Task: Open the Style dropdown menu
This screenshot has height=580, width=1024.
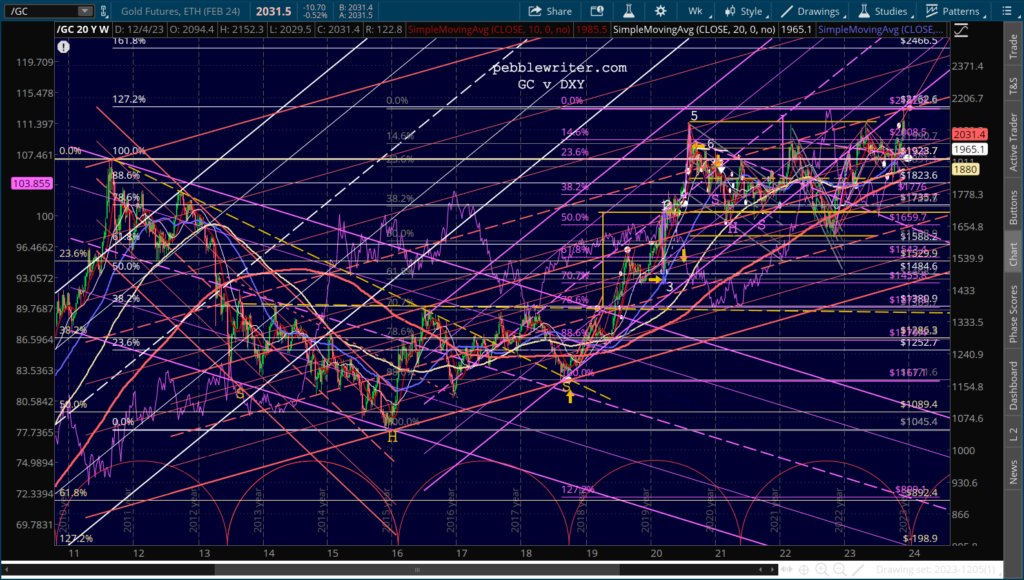Action: [744, 11]
